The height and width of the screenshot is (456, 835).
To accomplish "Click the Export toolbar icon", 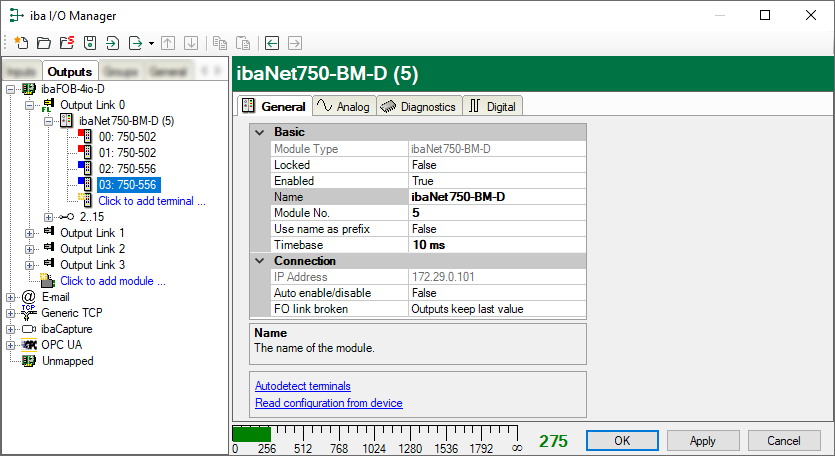I will pyautogui.click(x=135, y=43).
